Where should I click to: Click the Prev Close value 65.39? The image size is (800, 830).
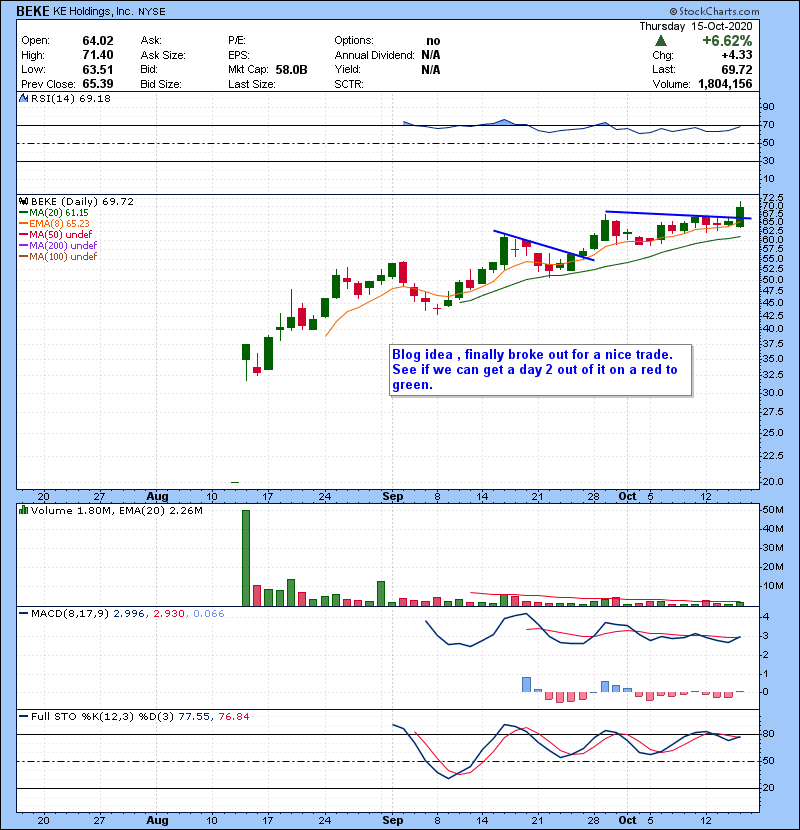tap(98, 84)
